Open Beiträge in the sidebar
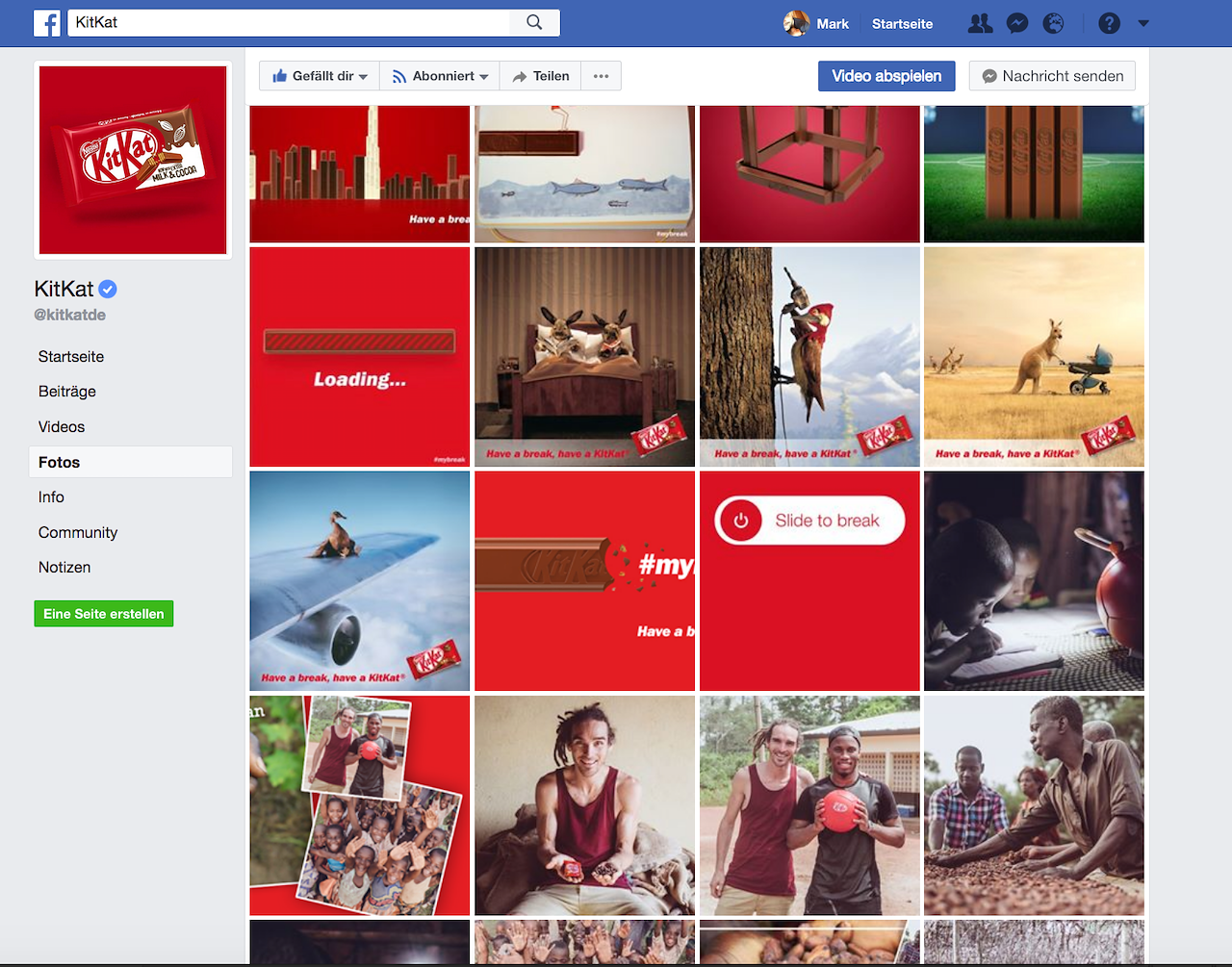 (67, 392)
